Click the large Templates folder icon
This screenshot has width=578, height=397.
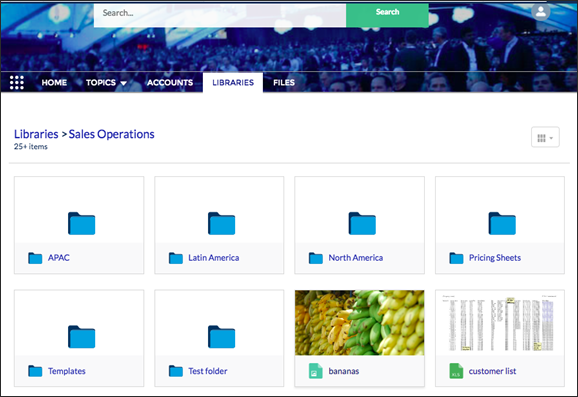click(x=81, y=337)
